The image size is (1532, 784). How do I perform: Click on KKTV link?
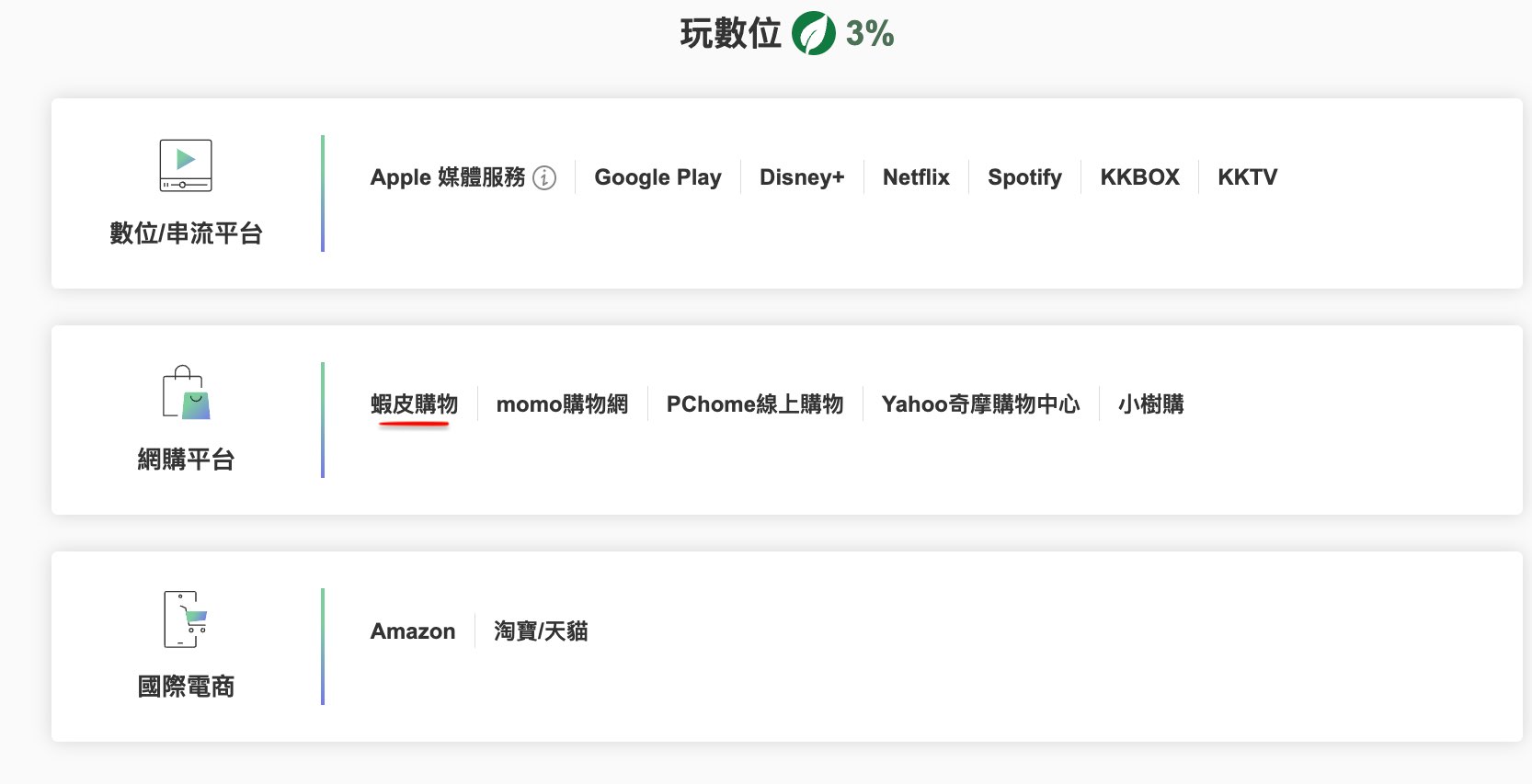point(1247,177)
